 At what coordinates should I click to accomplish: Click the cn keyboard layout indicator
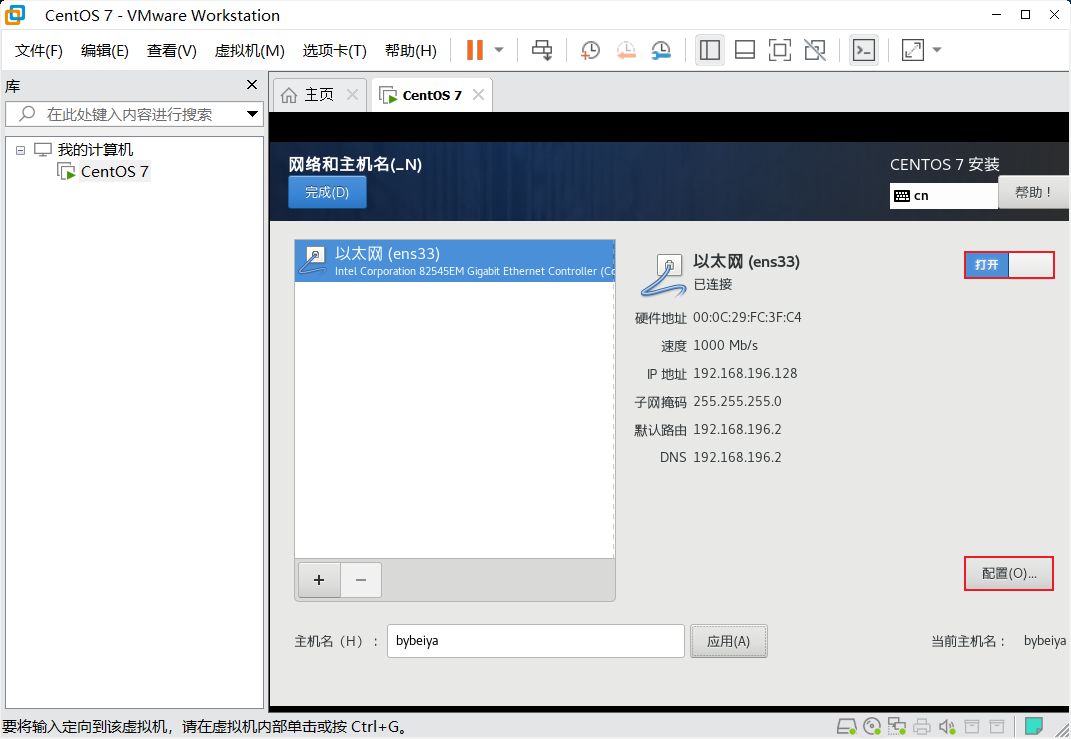click(944, 196)
